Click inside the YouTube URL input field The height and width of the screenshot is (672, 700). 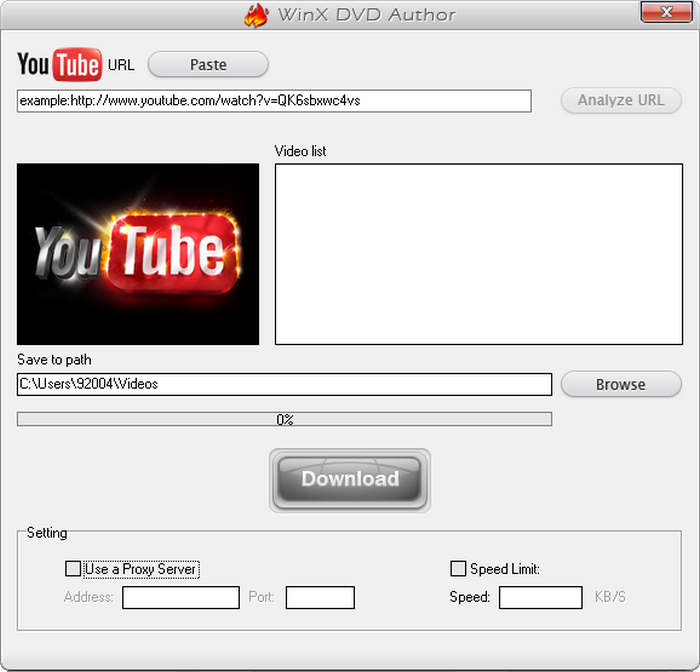coord(274,101)
